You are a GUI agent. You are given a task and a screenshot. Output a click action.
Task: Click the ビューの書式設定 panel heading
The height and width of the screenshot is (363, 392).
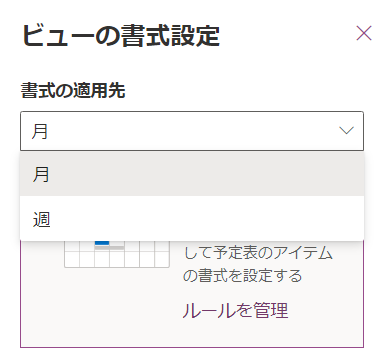pyautogui.click(x=121, y=35)
